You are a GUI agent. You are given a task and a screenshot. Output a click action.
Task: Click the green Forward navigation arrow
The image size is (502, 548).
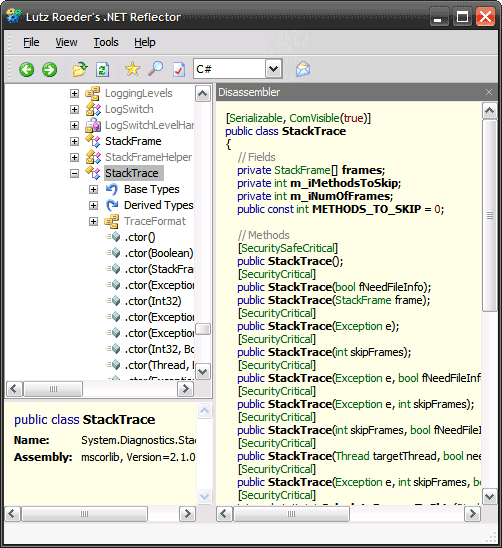[49, 69]
